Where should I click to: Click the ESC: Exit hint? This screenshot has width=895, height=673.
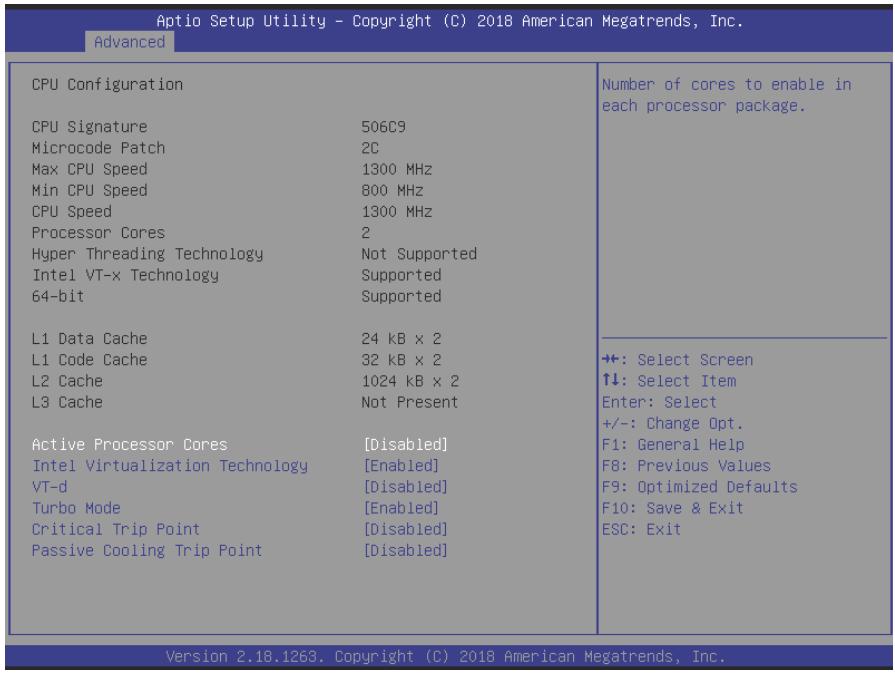coord(642,529)
